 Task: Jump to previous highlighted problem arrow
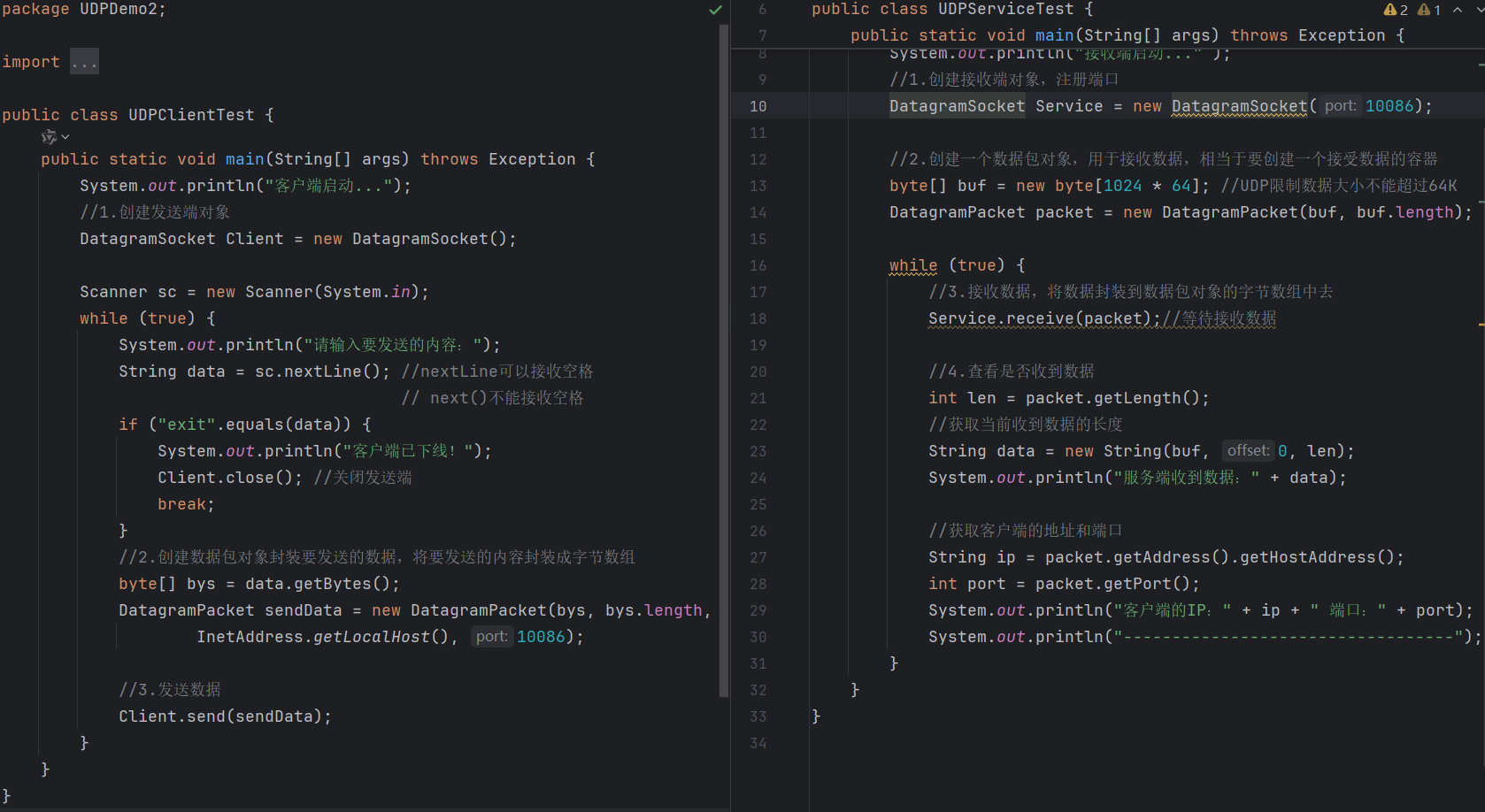pyautogui.click(x=1458, y=10)
